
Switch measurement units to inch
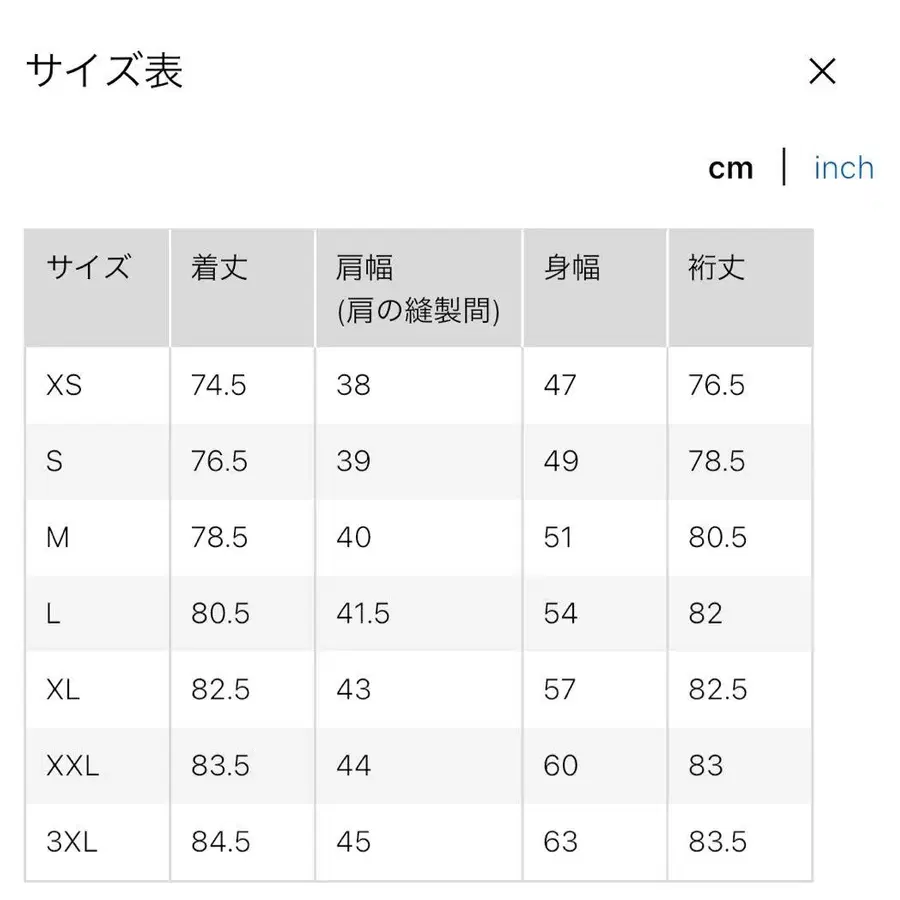843,168
